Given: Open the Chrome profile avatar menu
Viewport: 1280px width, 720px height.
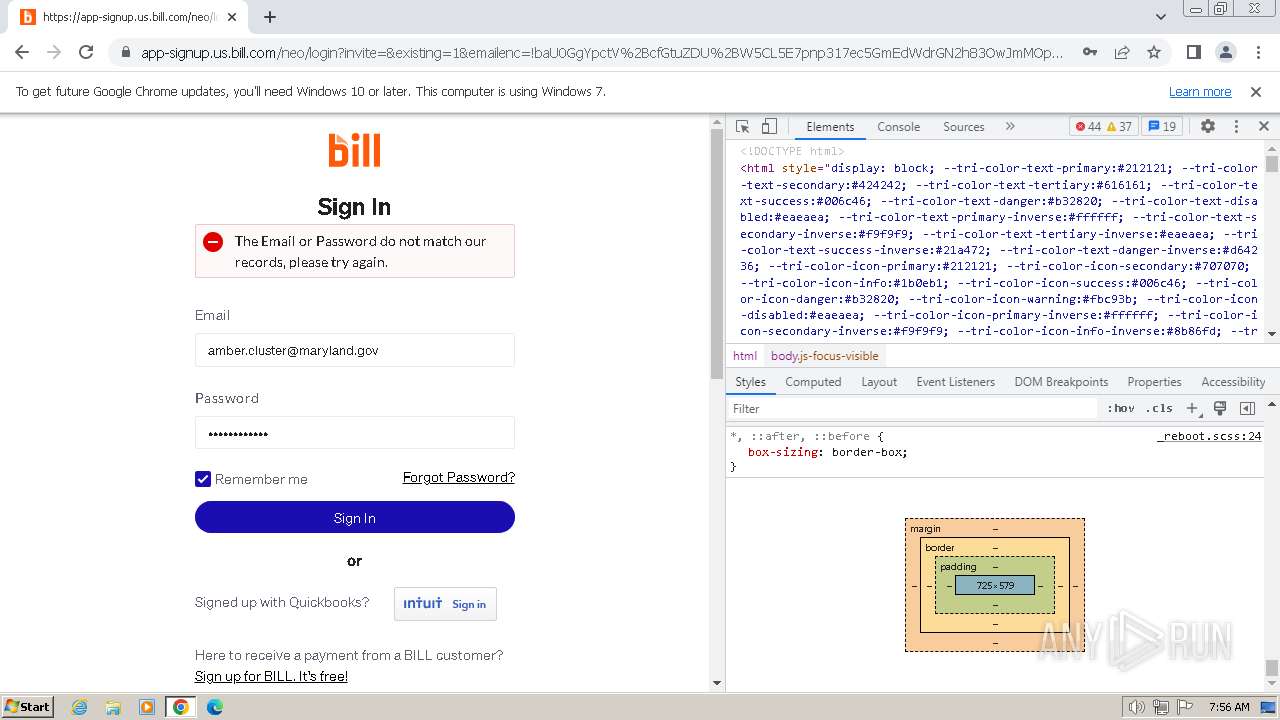Looking at the screenshot, I should tap(1225, 52).
